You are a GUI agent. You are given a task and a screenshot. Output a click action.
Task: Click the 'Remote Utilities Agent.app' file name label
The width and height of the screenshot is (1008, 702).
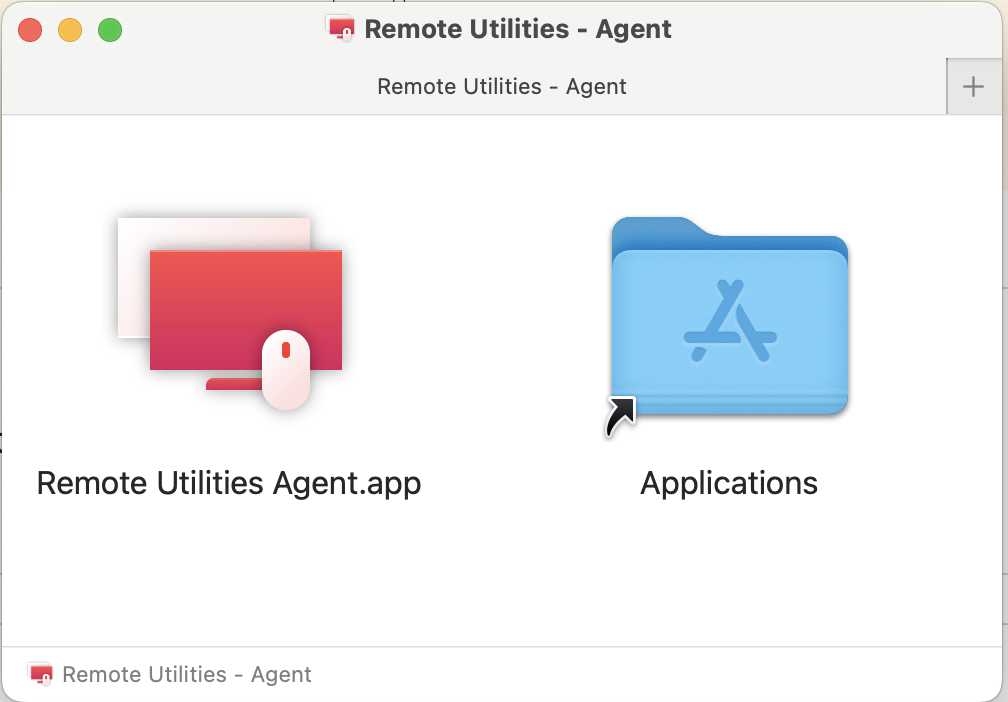229,483
